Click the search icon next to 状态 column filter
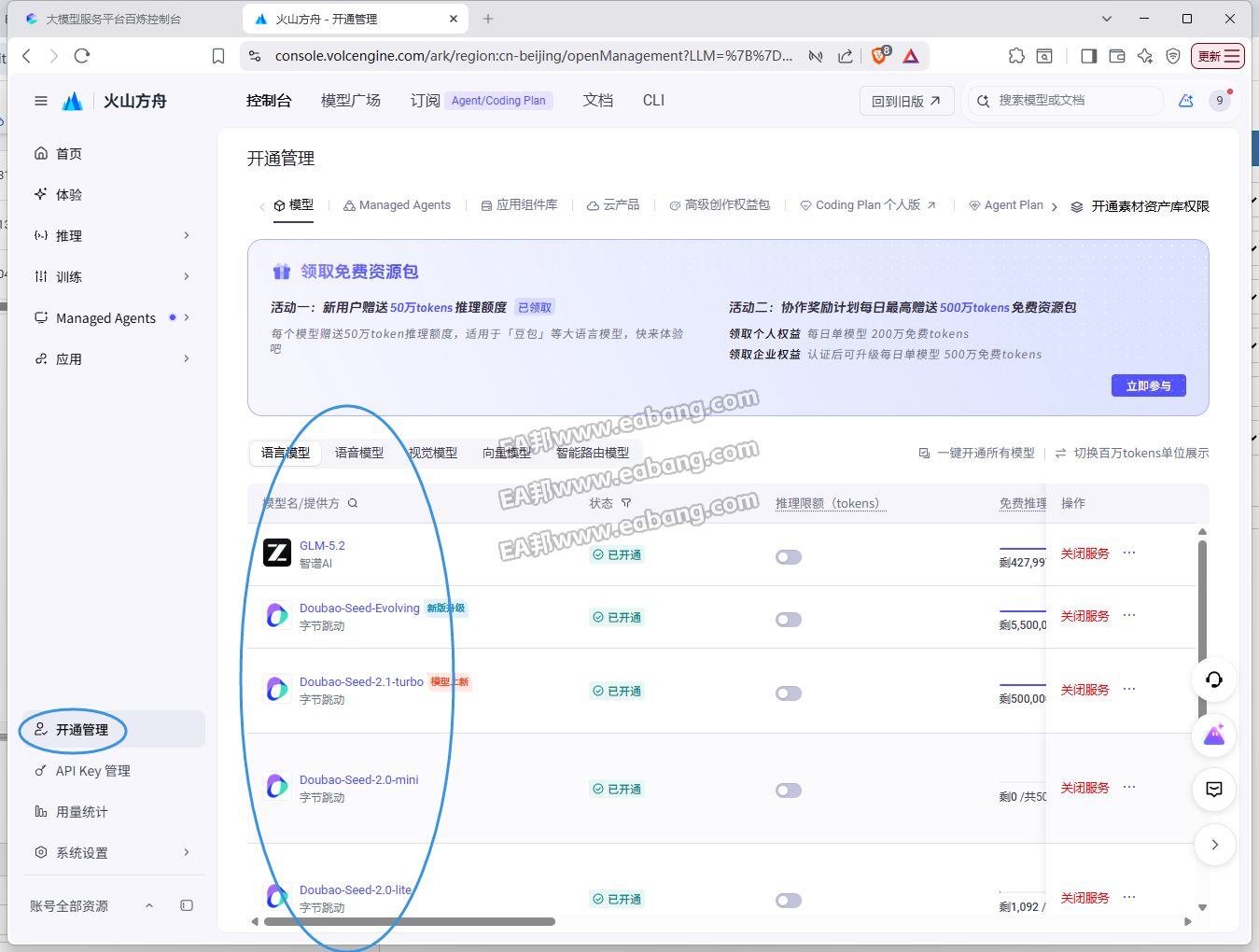 click(x=626, y=503)
